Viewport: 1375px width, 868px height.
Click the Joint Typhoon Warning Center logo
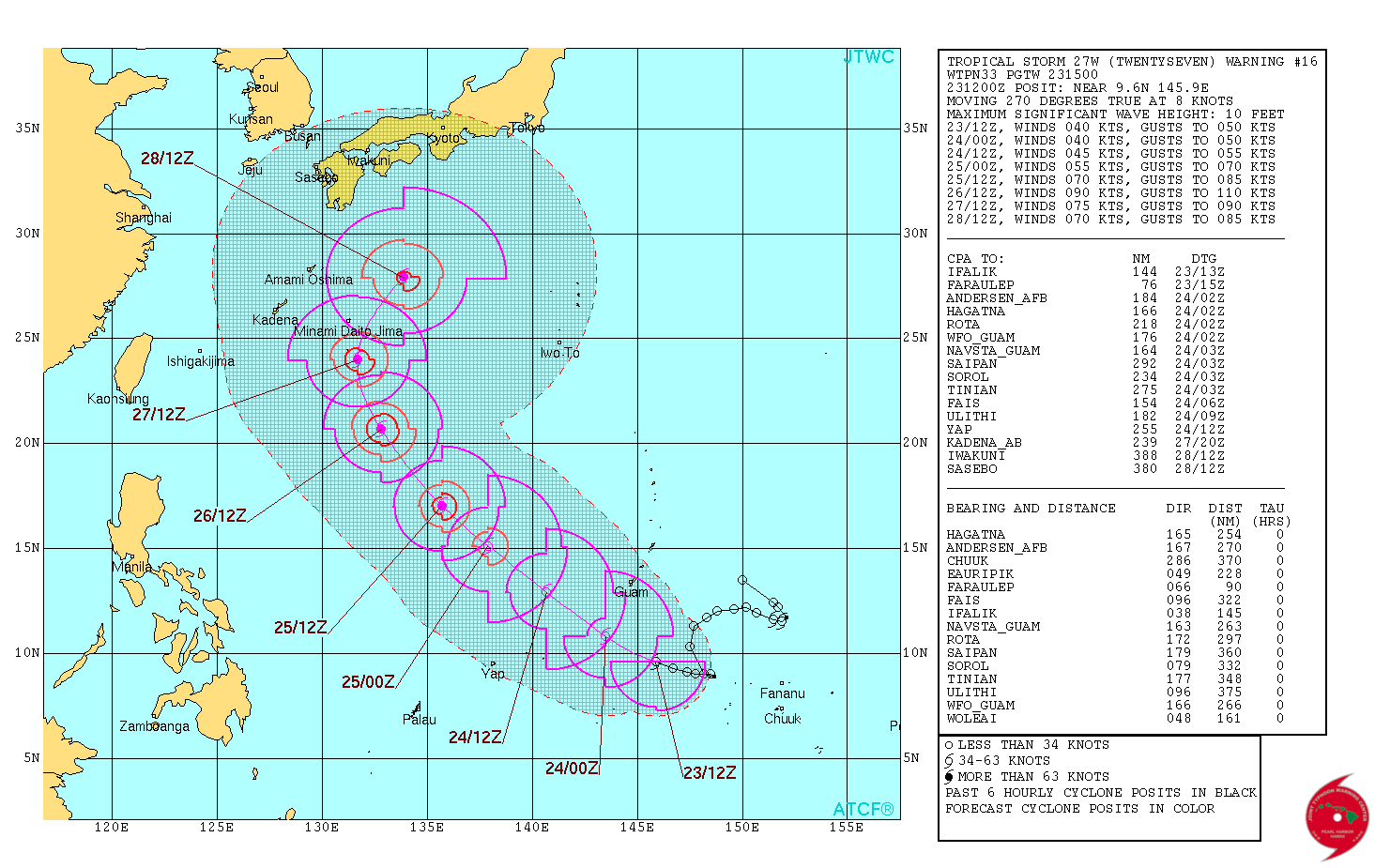1337,815
